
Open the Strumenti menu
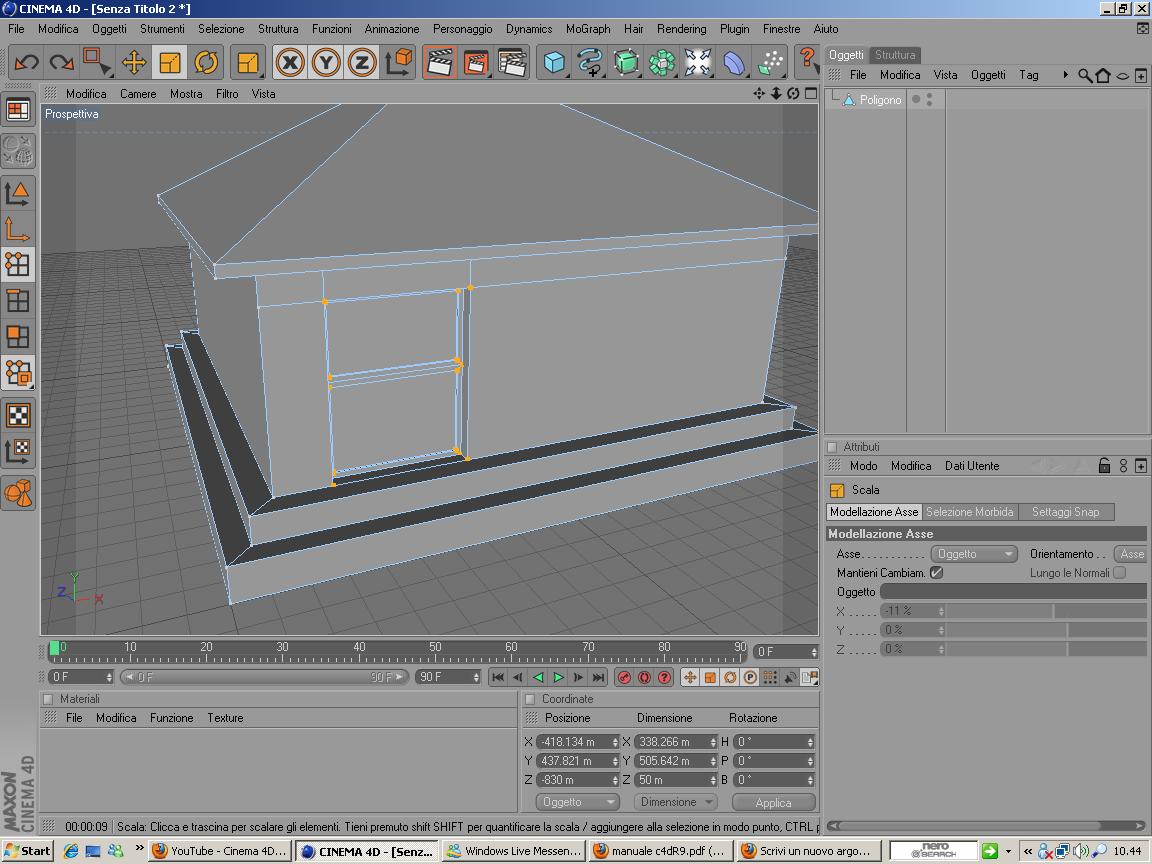pyautogui.click(x=162, y=29)
